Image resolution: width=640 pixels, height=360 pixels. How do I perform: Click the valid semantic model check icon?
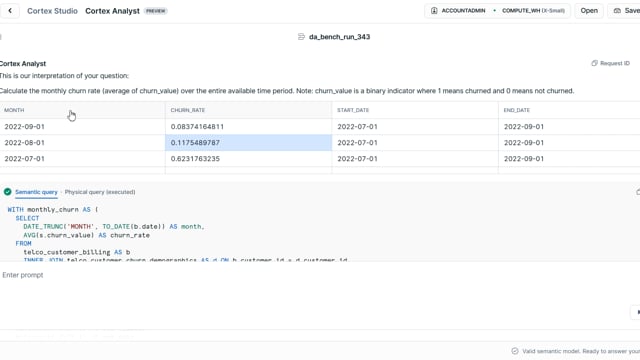(515, 351)
